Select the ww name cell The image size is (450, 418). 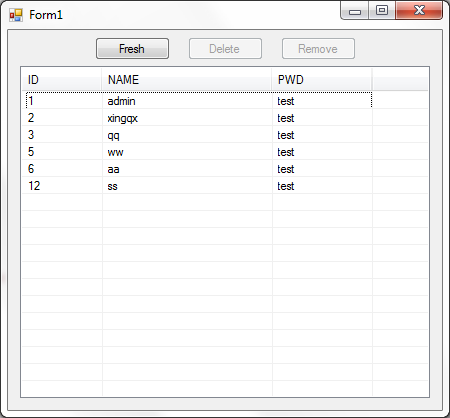click(x=115, y=152)
